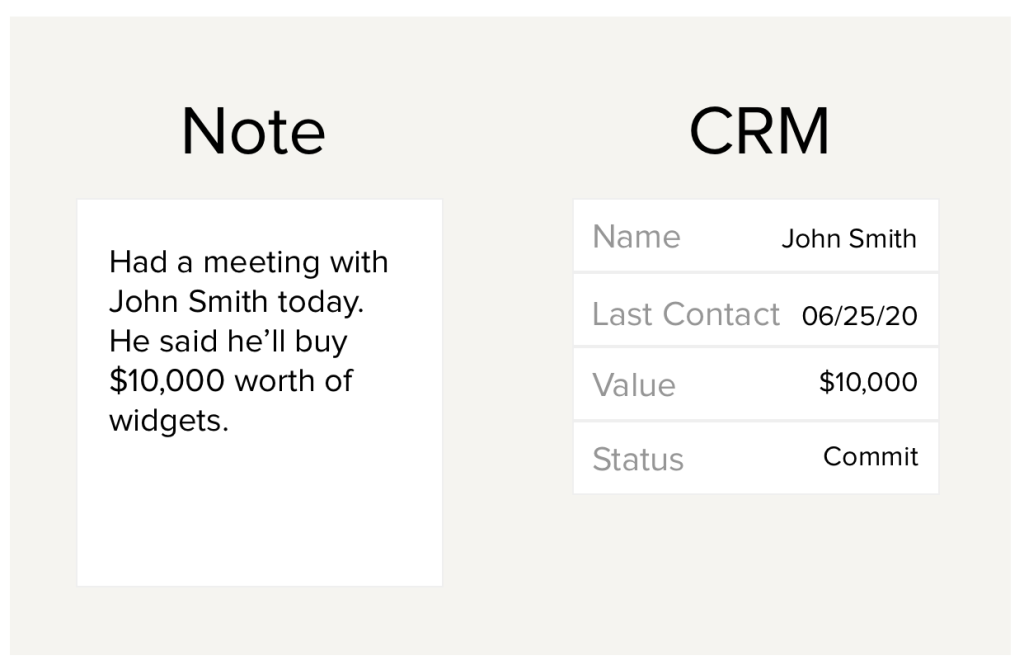Select the Status field label
Image resolution: width=1024 pixels, height=665 pixels.
click(638, 459)
